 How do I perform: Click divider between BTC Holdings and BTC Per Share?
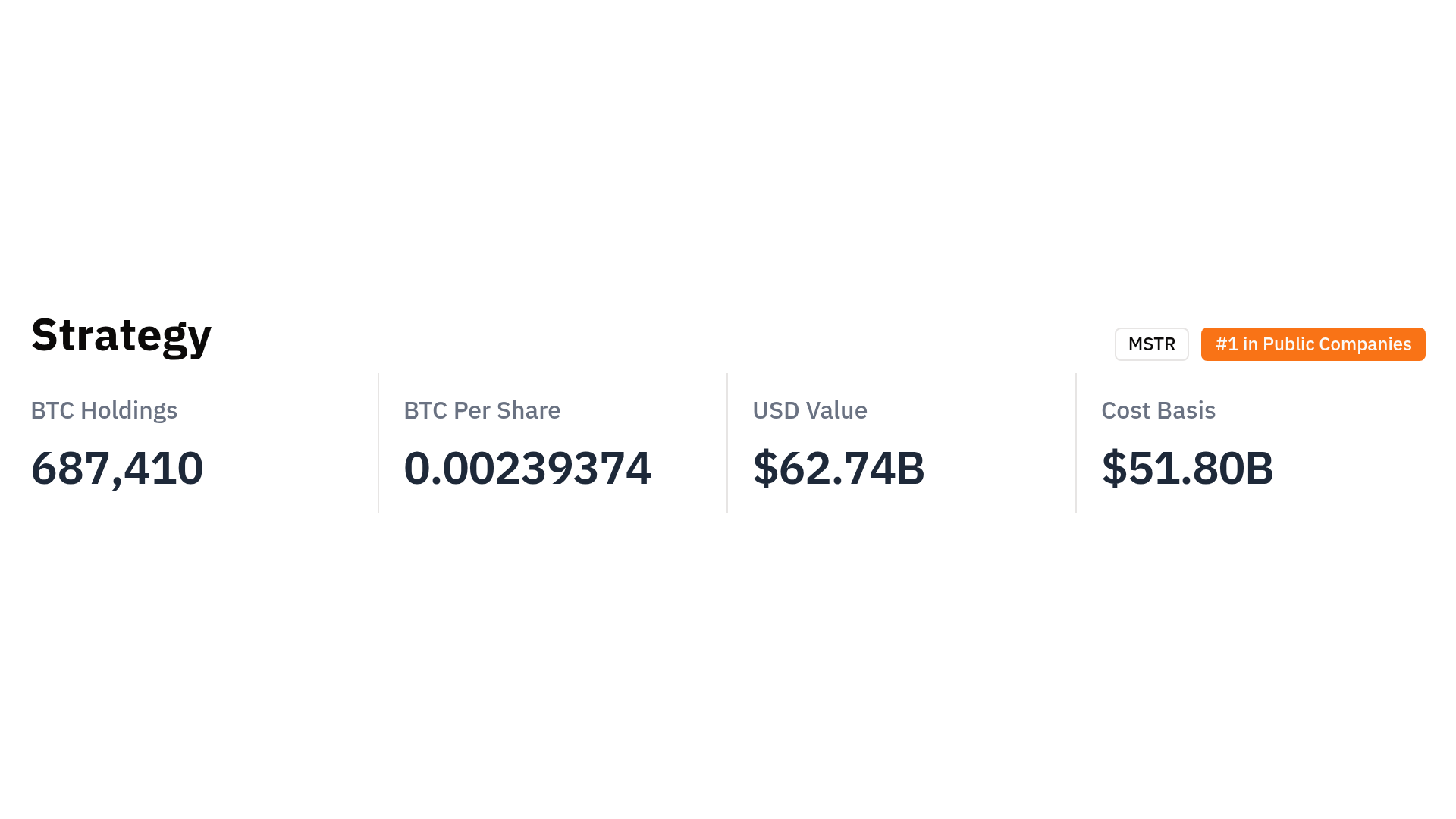378,443
